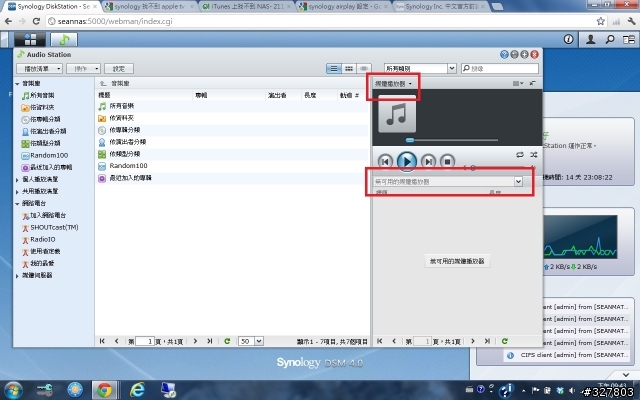This screenshot has height=400, width=640.
Task: Go to next page in play queue
Action: [x=473, y=341]
